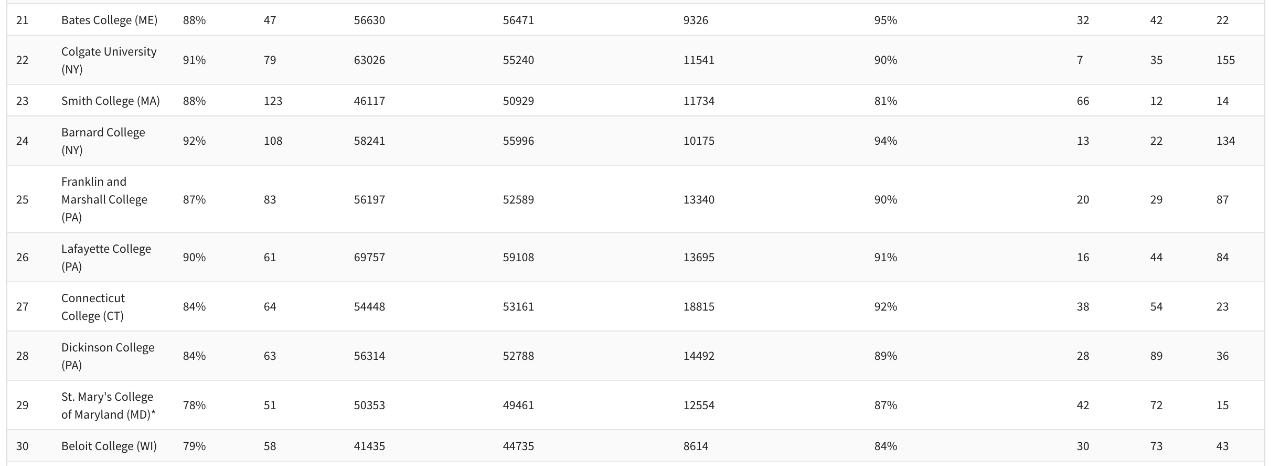Select the 155 value in Colgate's row
The height and width of the screenshot is (466, 1280).
1225,60
